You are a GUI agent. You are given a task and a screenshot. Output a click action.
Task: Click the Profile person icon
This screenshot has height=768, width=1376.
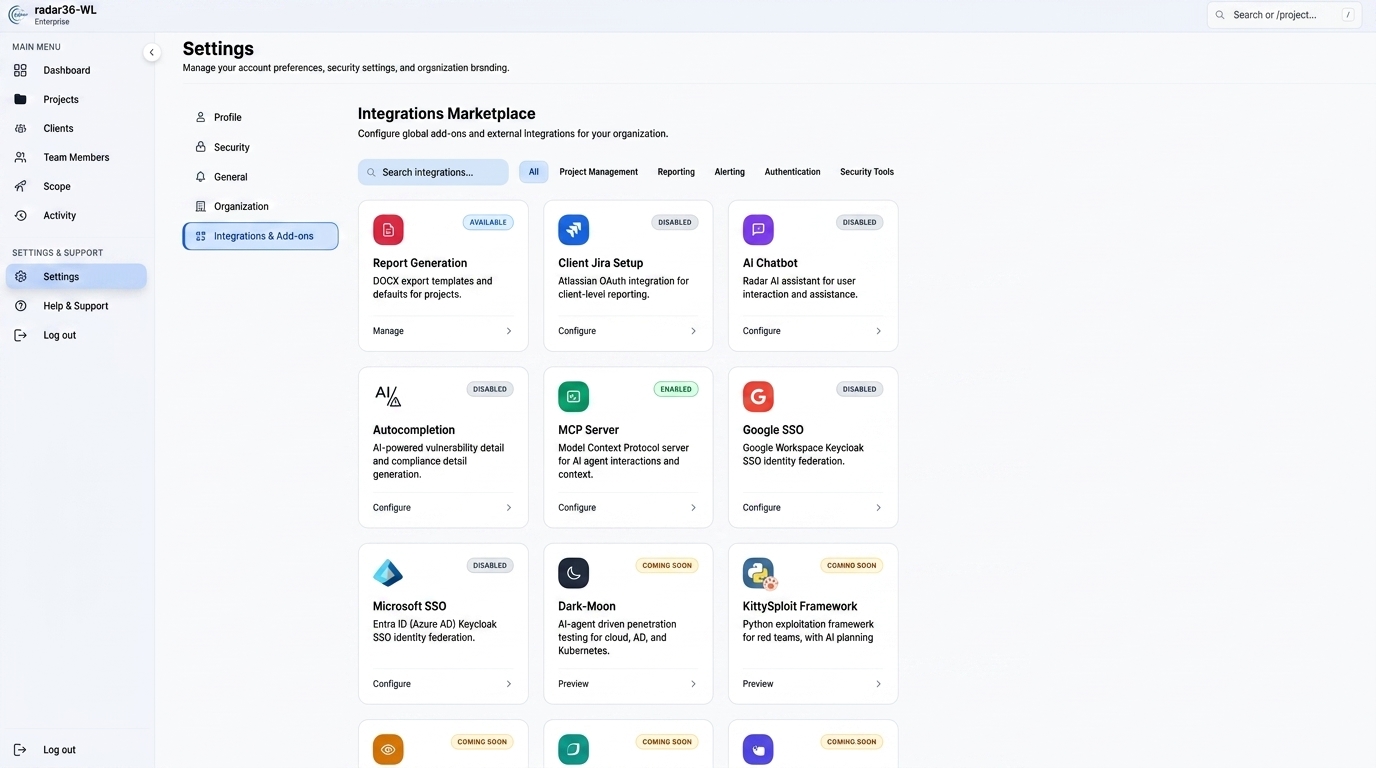(200, 117)
